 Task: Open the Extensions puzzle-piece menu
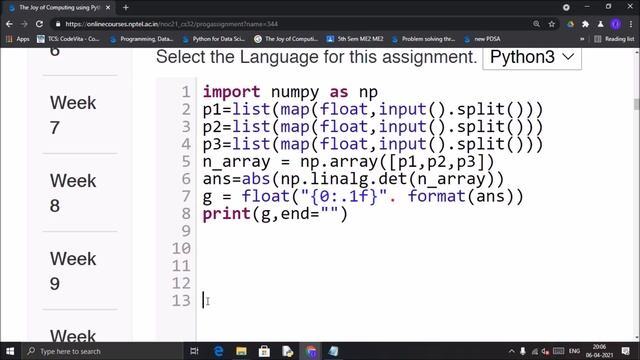coord(585,24)
